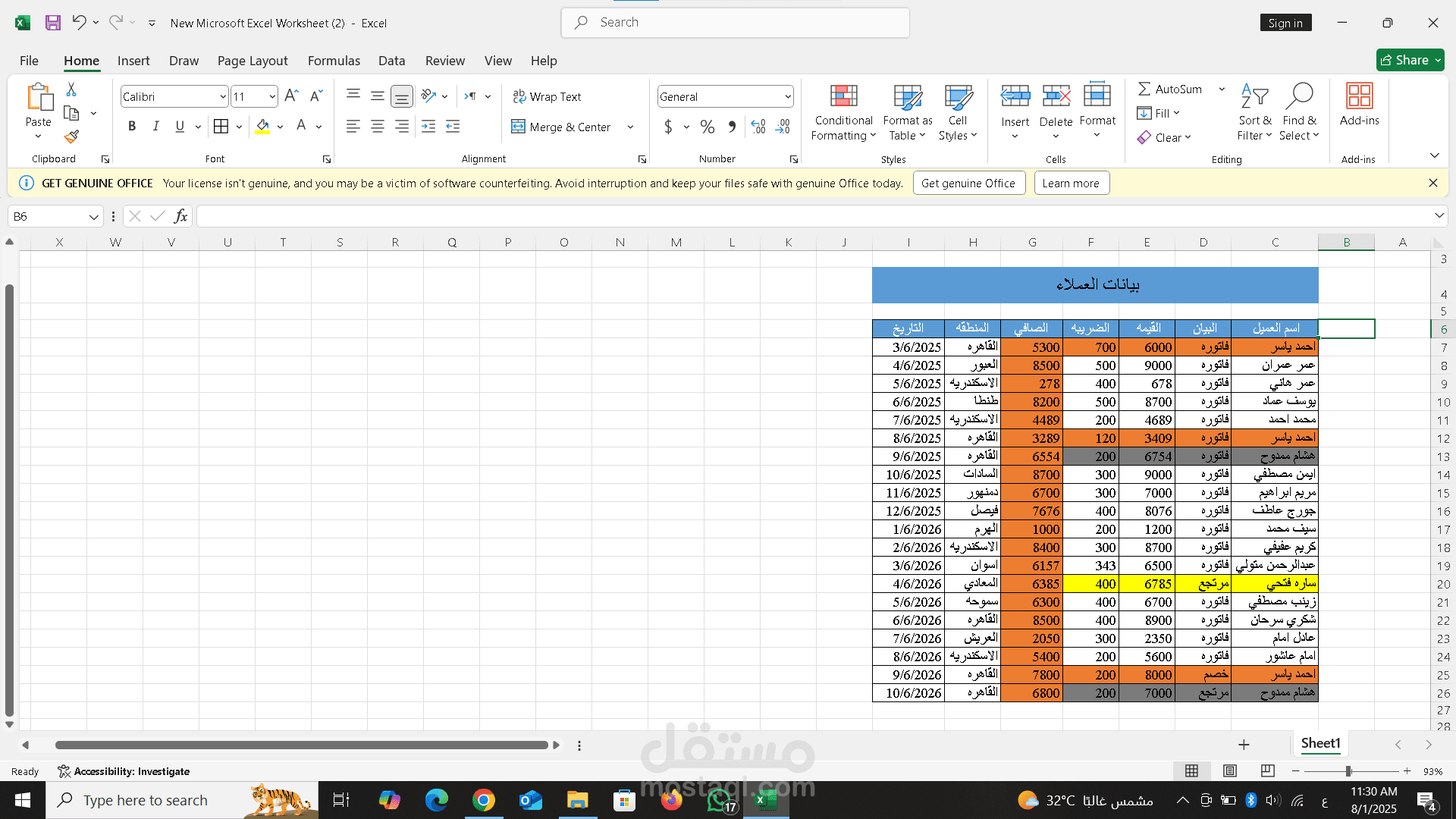Expand the General number format dropdown
The width and height of the screenshot is (1456, 819).
click(x=788, y=96)
